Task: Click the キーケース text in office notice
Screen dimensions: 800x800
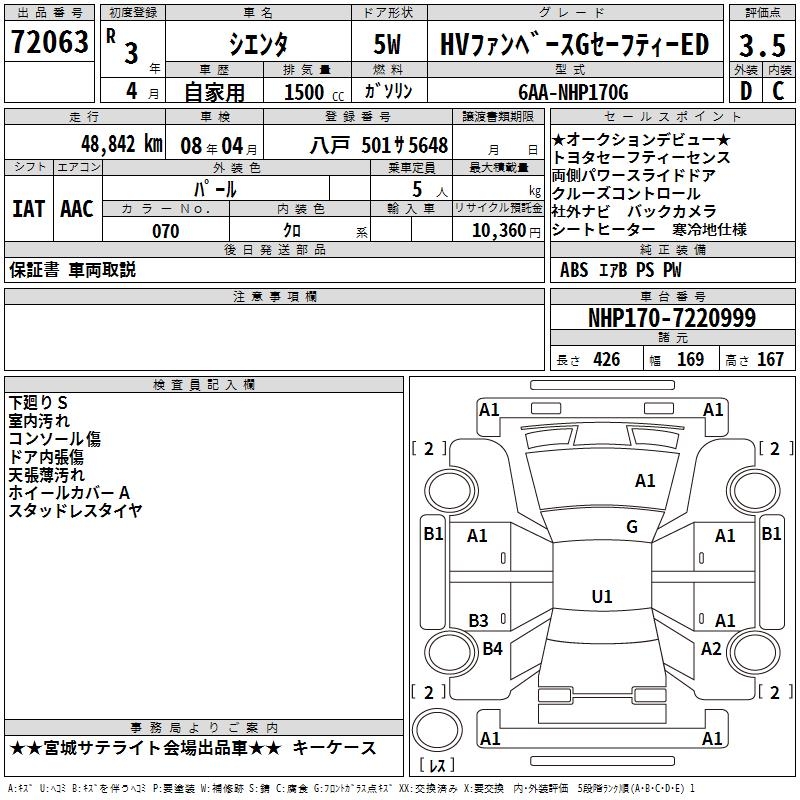Action: click(334, 748)
